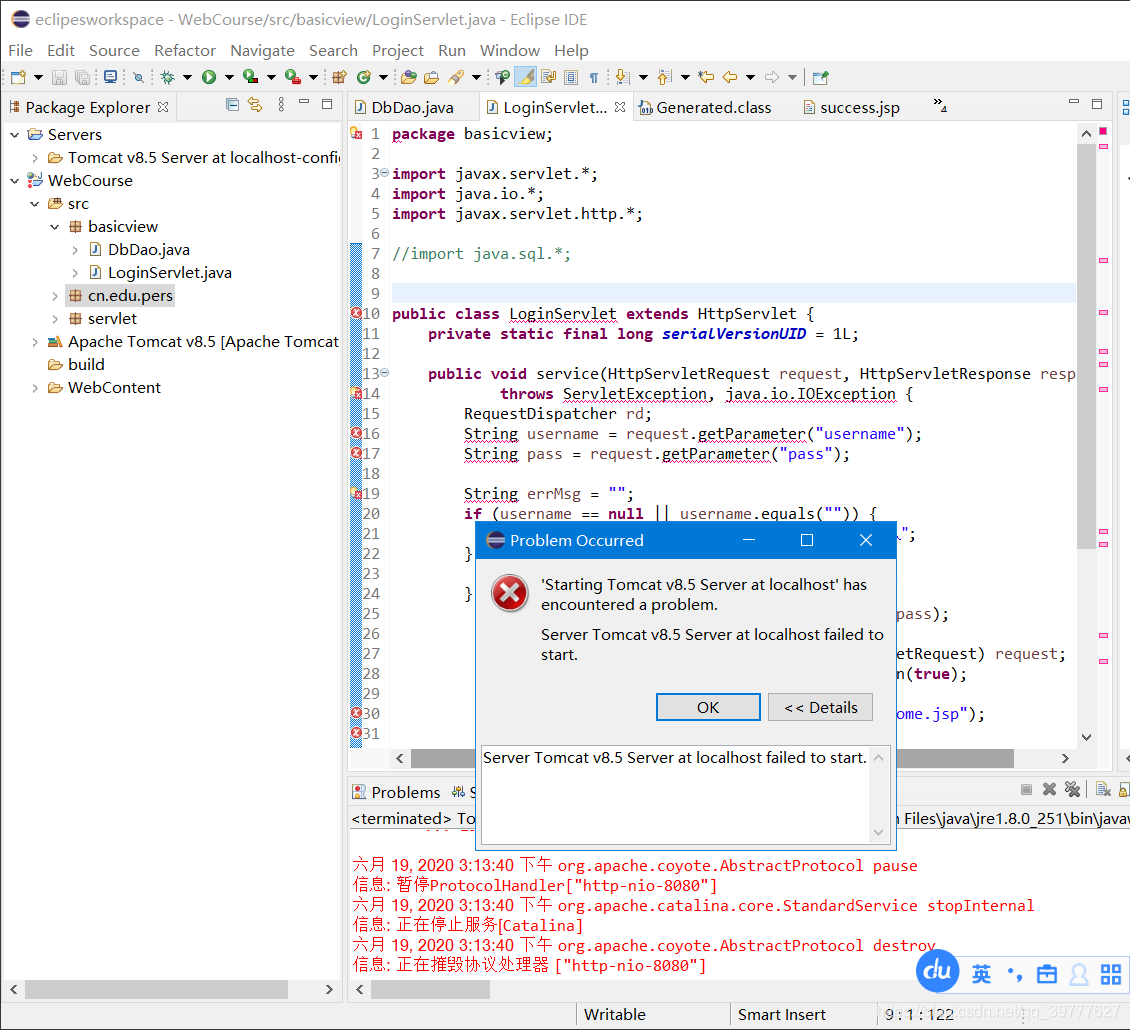The width and height of the screenshot is (1130, 1030).
Task: Expand the WebContent folder node
Action: coord(35,388)
